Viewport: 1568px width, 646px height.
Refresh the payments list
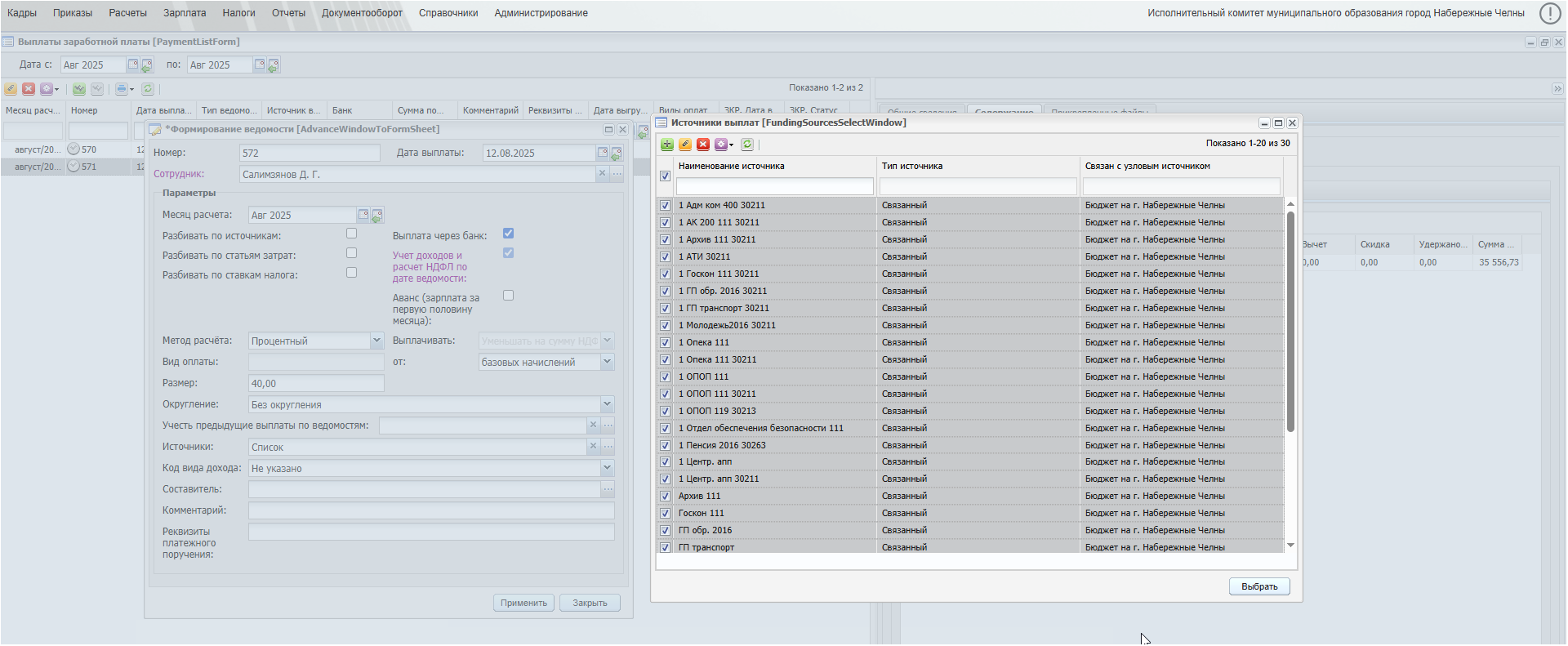coord(148,89)
